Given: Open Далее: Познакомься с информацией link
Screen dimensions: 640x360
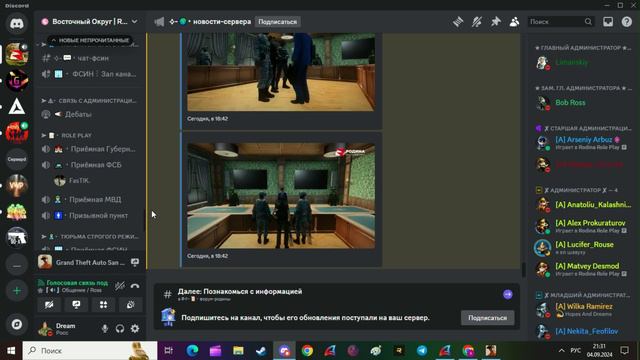Looking at the screenshot, I should (240, 291).
